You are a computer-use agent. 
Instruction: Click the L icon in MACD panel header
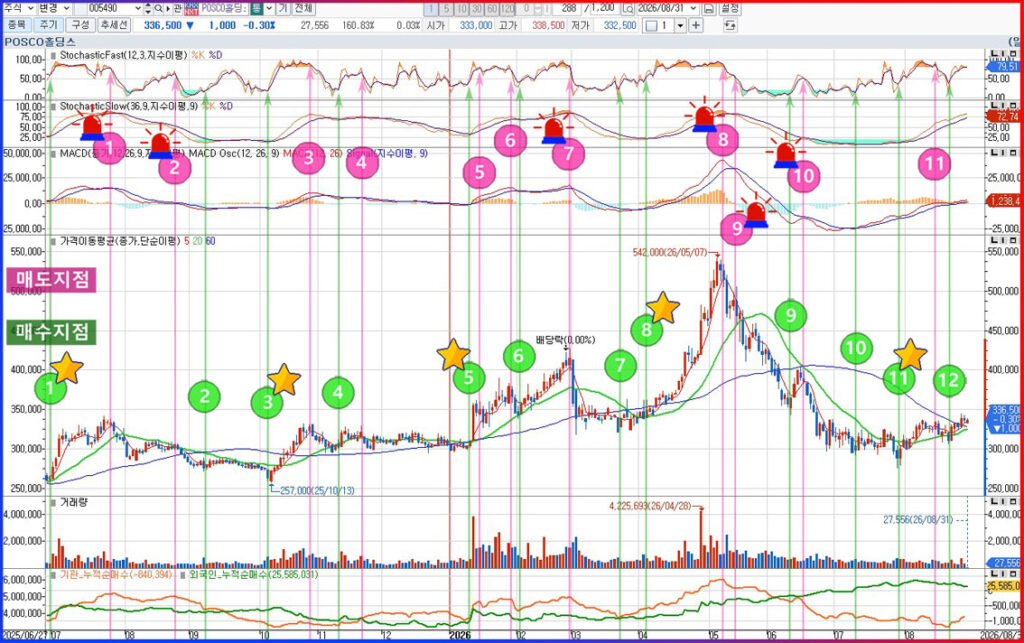click(995, 153)
